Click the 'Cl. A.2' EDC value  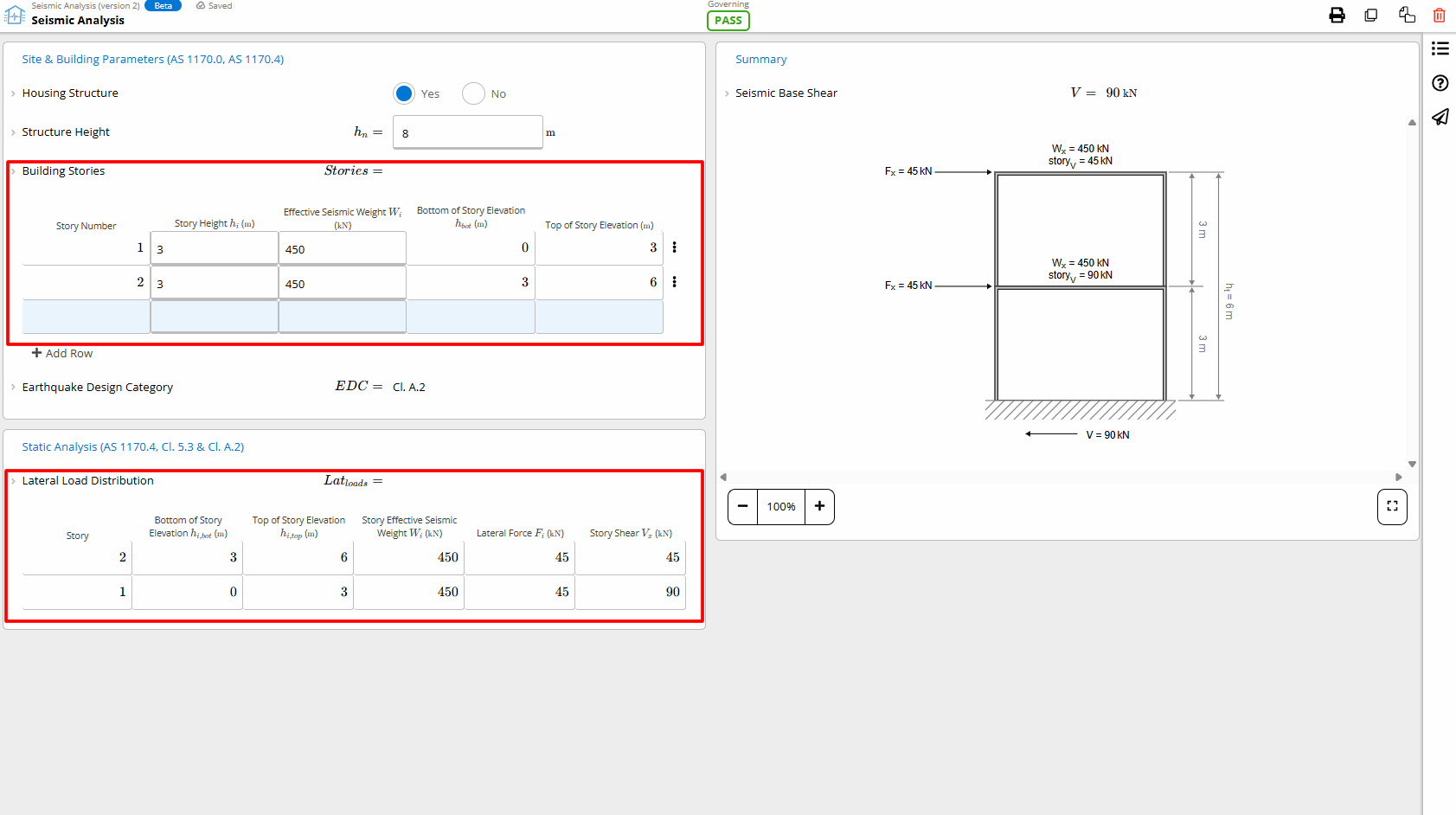pos(409,387)
